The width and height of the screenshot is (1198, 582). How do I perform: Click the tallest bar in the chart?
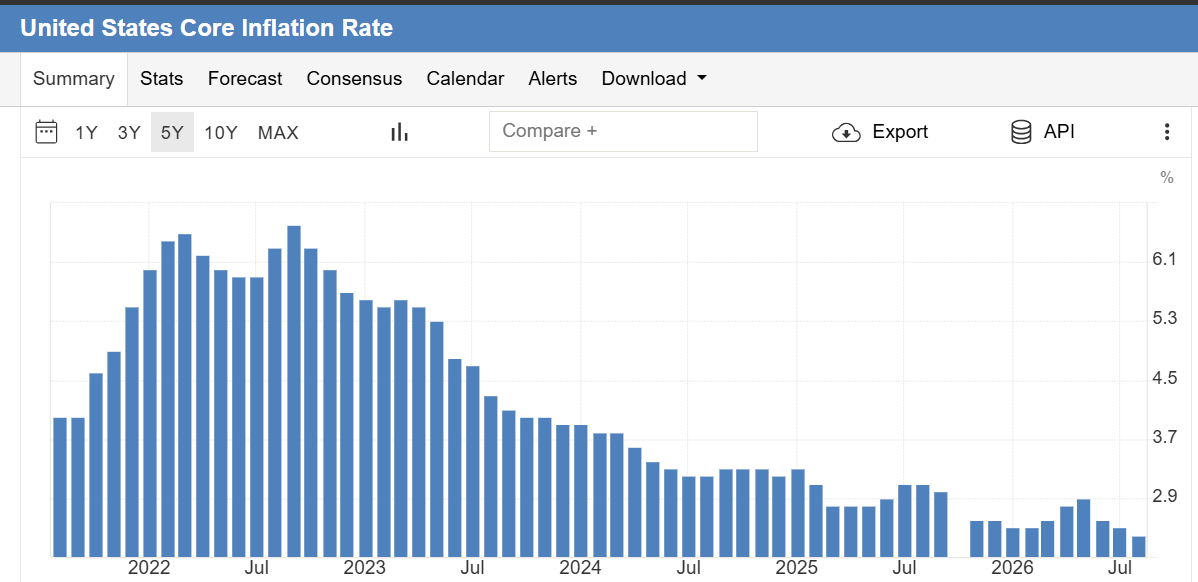[x=293, y=391]
